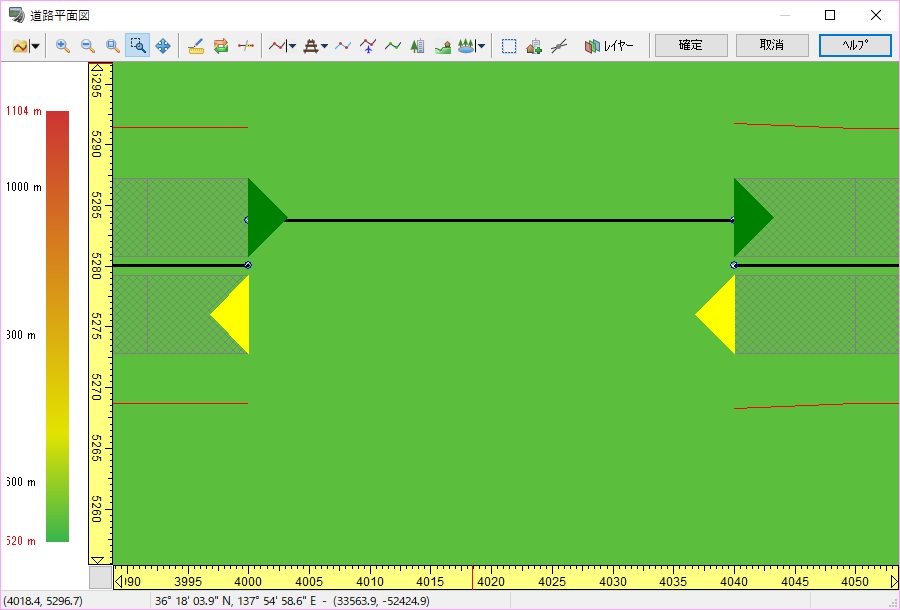The image size is (900, 610).
Task: Click the add building with plus icon
Action: pyautogui.click(x=534, y=46)
